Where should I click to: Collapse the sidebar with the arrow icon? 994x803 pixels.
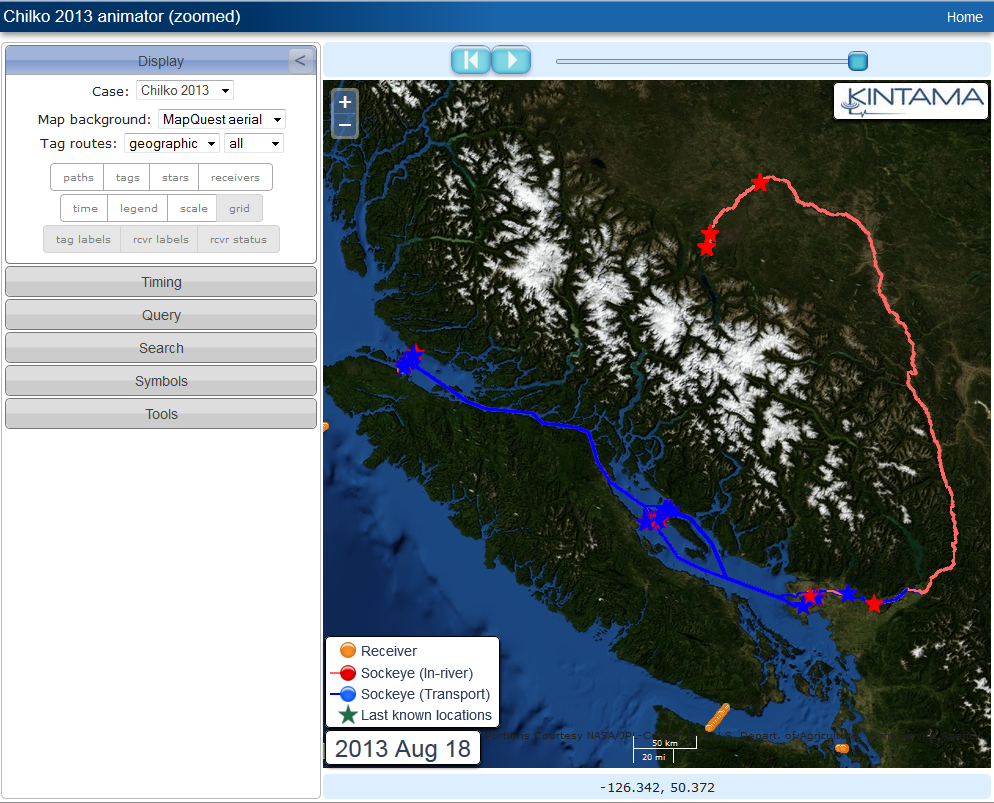tap(300, 61)
